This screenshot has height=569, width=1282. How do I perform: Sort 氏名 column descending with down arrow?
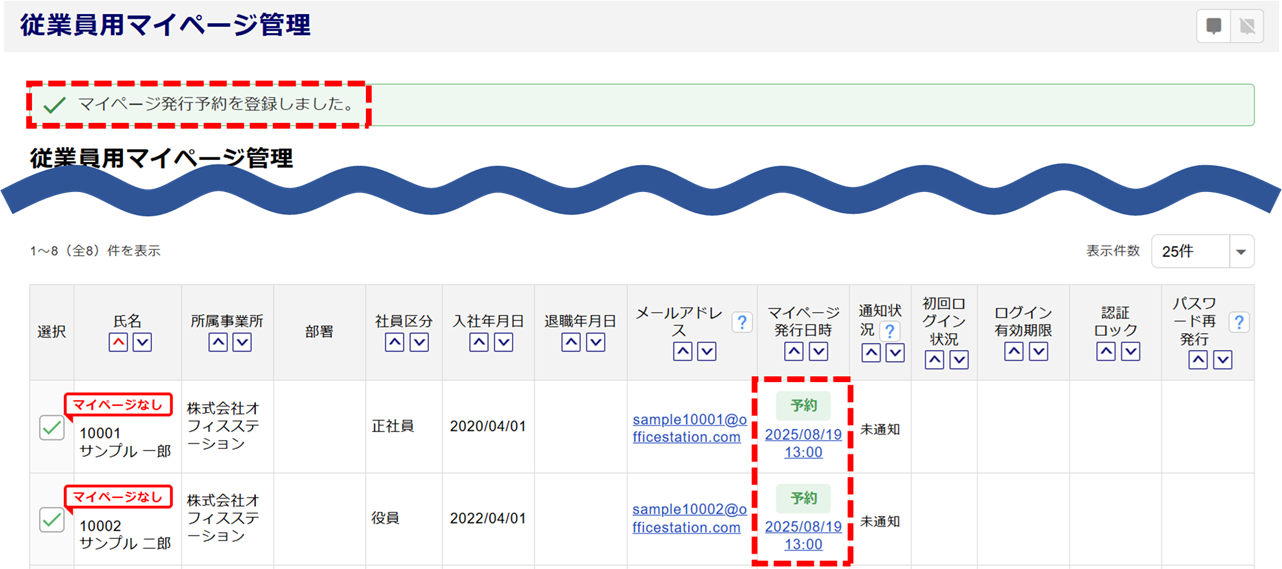click(142, 343)
